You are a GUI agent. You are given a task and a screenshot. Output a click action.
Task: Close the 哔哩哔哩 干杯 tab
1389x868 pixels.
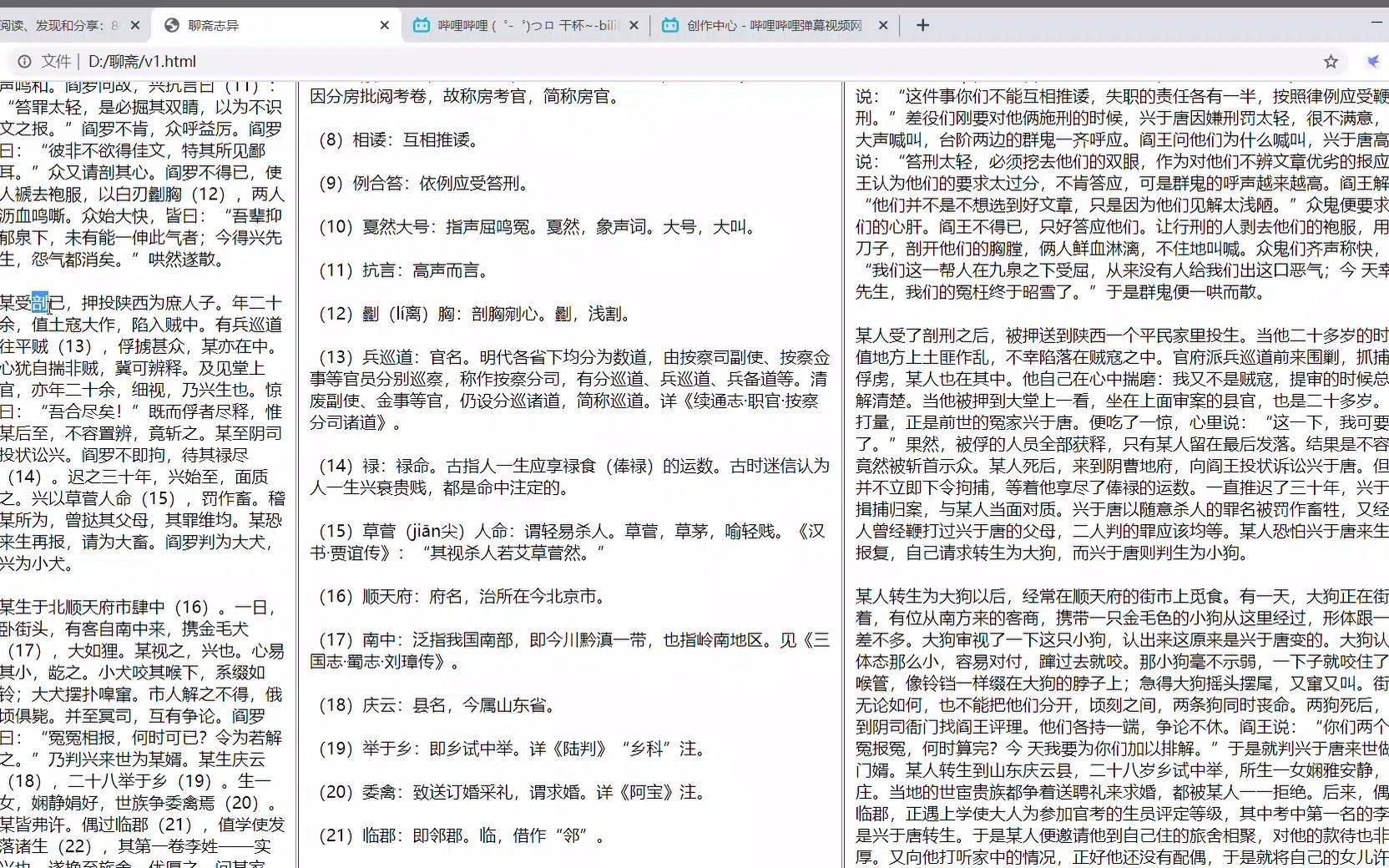634,25
